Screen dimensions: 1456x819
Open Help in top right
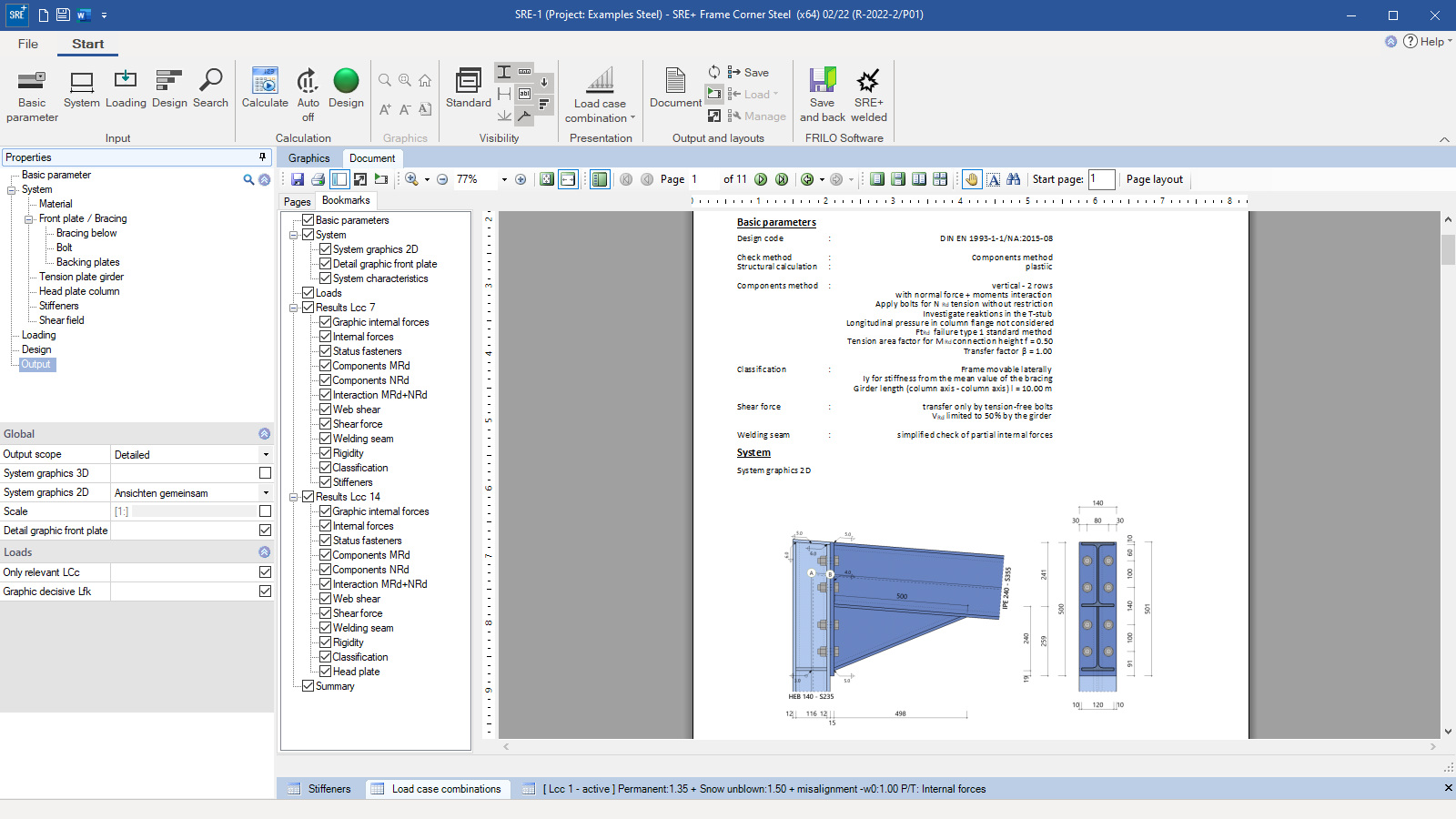[1427, 42]
